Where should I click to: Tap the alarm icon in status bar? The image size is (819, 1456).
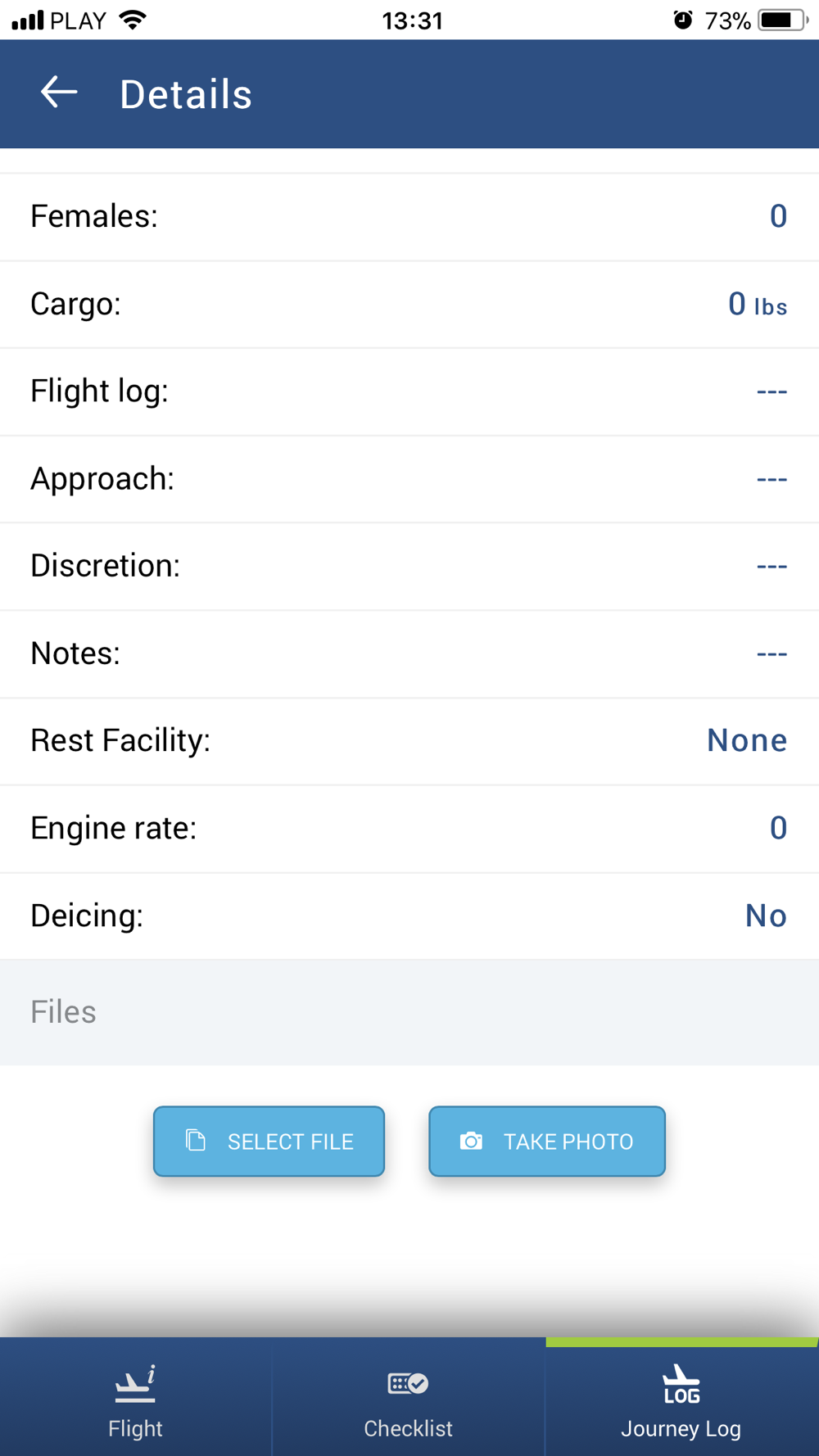683,20
